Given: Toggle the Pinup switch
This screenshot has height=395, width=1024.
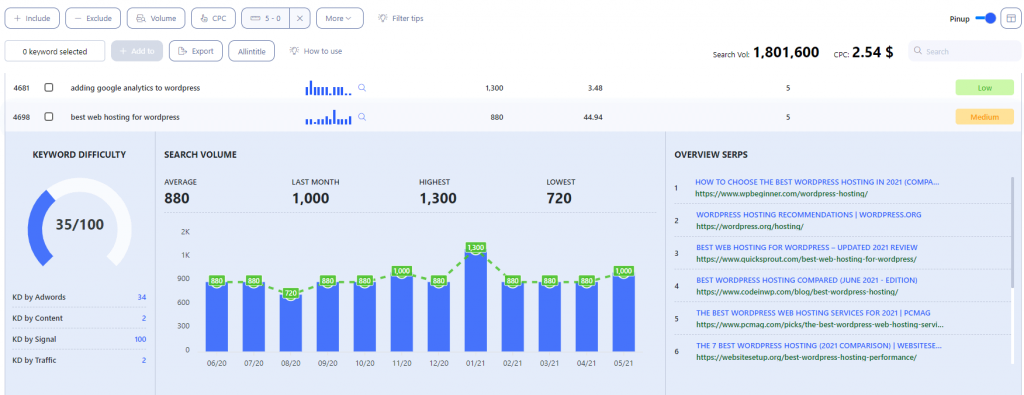Looking at the screenshot, I should 985,18.
